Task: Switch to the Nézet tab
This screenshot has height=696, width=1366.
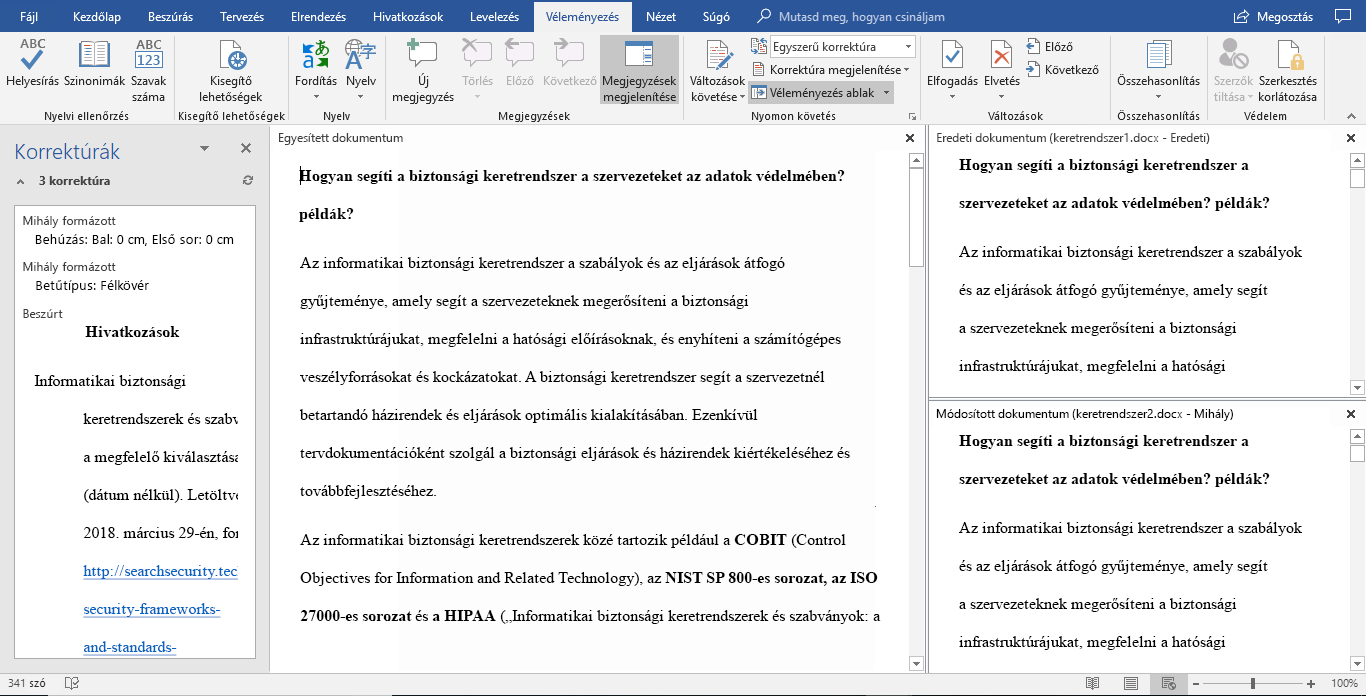Action: tap(661, 17)
